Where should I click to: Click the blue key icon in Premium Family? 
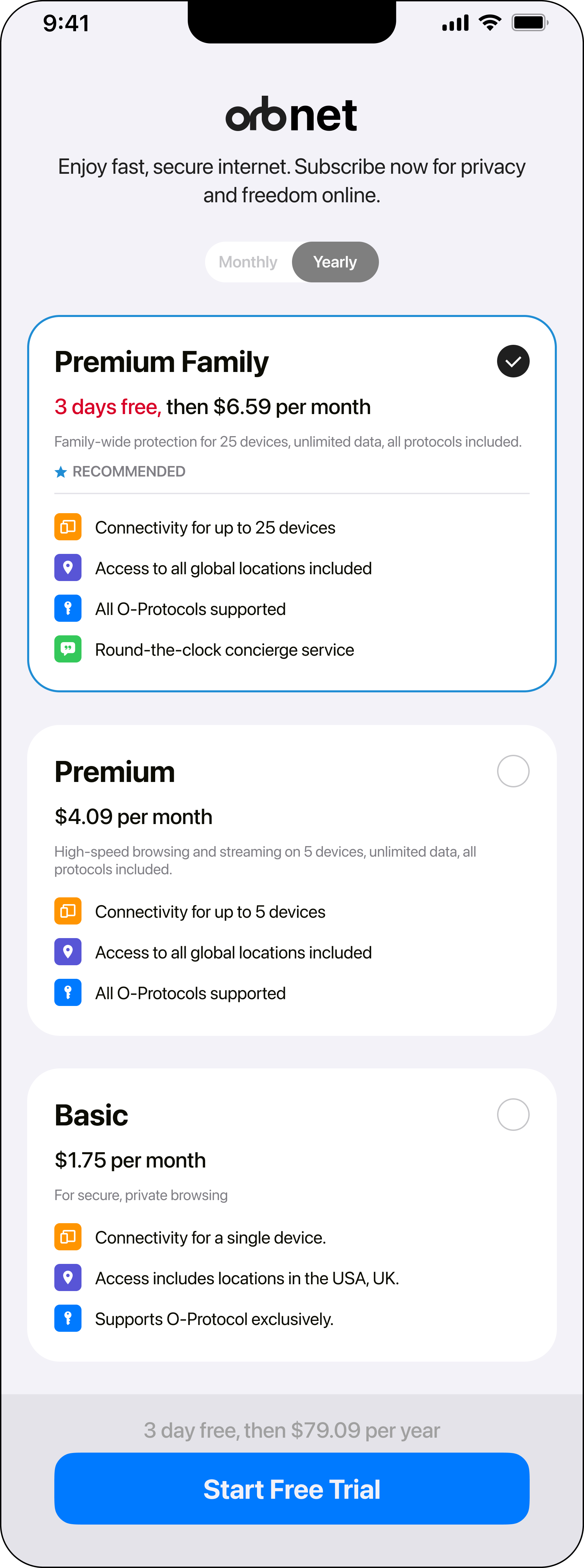68,609
